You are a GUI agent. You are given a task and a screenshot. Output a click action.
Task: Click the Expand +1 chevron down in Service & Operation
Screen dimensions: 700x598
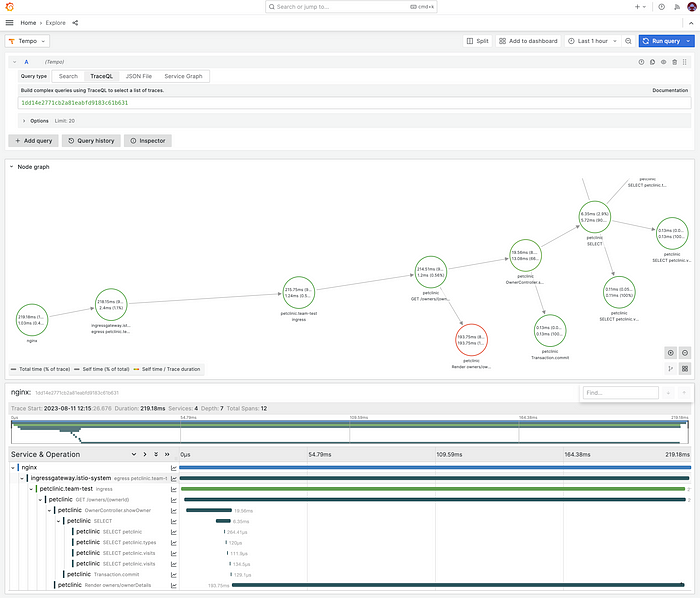coord(133,454)
